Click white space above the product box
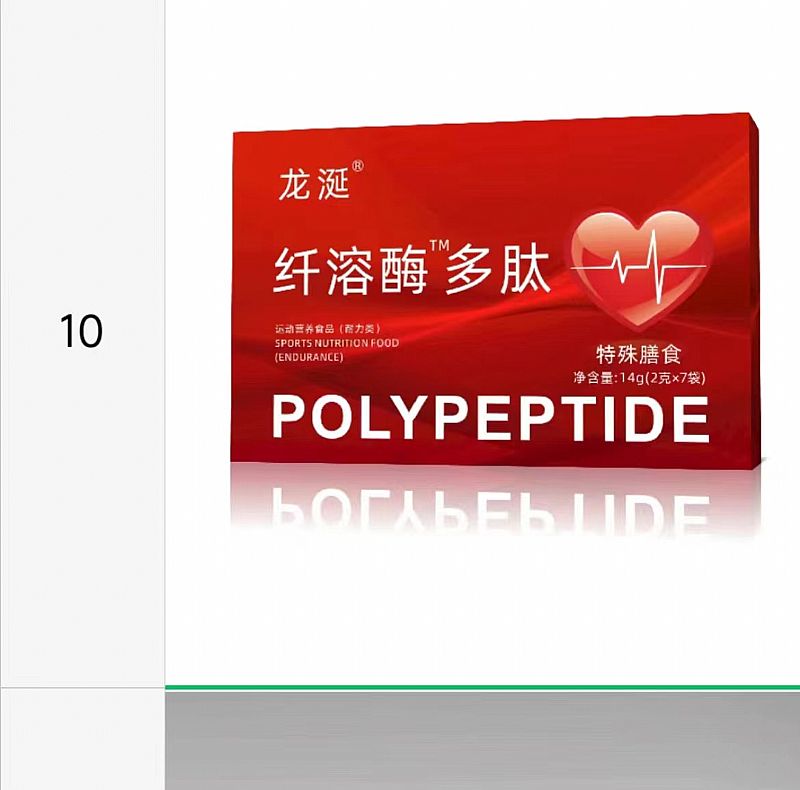 click(482, 56)
